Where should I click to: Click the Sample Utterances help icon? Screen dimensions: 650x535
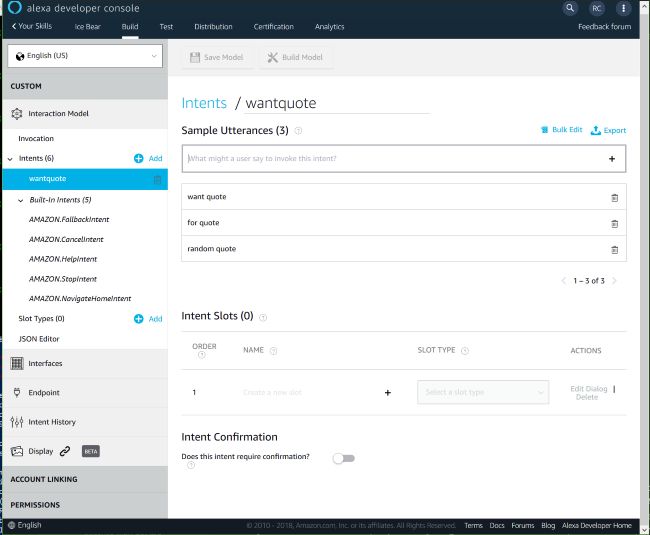coord(298,131)
